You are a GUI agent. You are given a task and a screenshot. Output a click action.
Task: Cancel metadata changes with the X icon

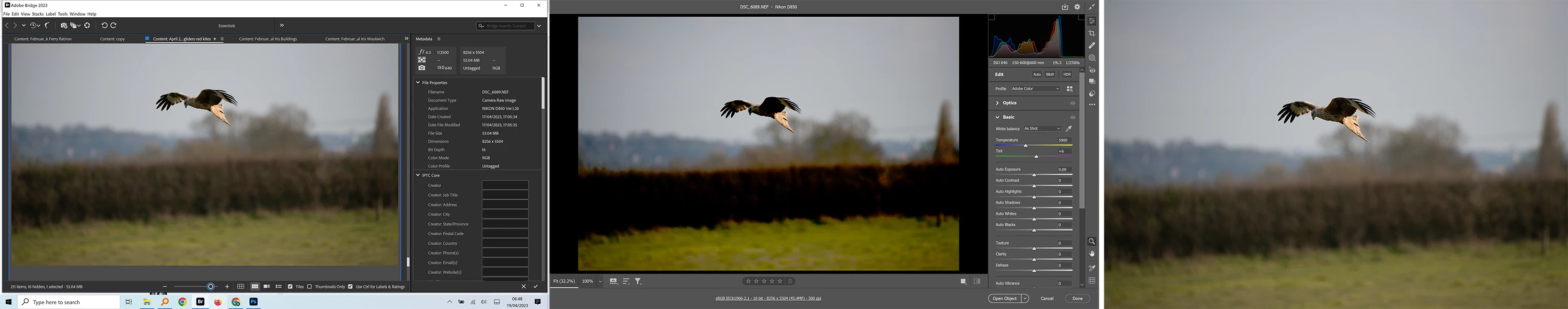(x=524, y=287)
